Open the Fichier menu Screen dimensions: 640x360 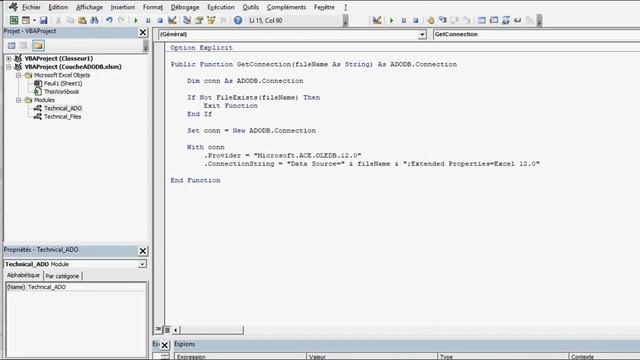tap(31, 7)
